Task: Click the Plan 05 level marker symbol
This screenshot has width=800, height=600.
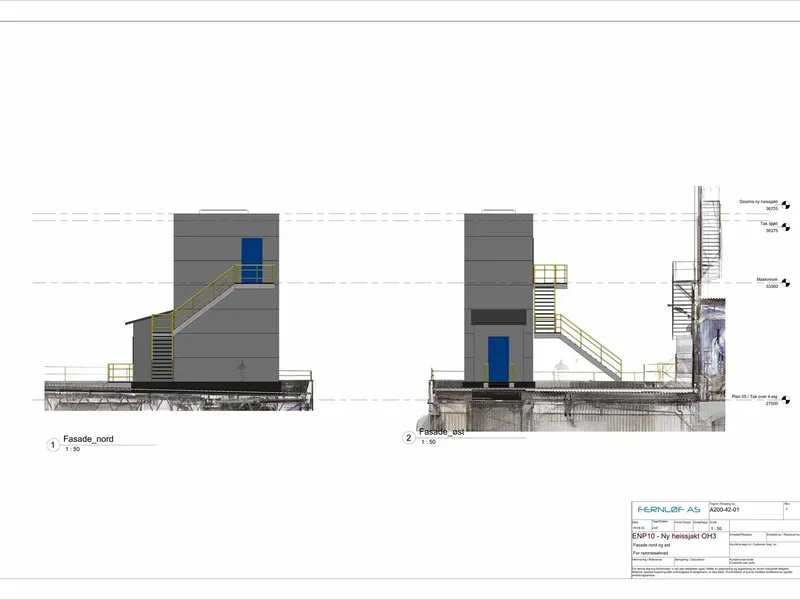Action: coord(786,400)
